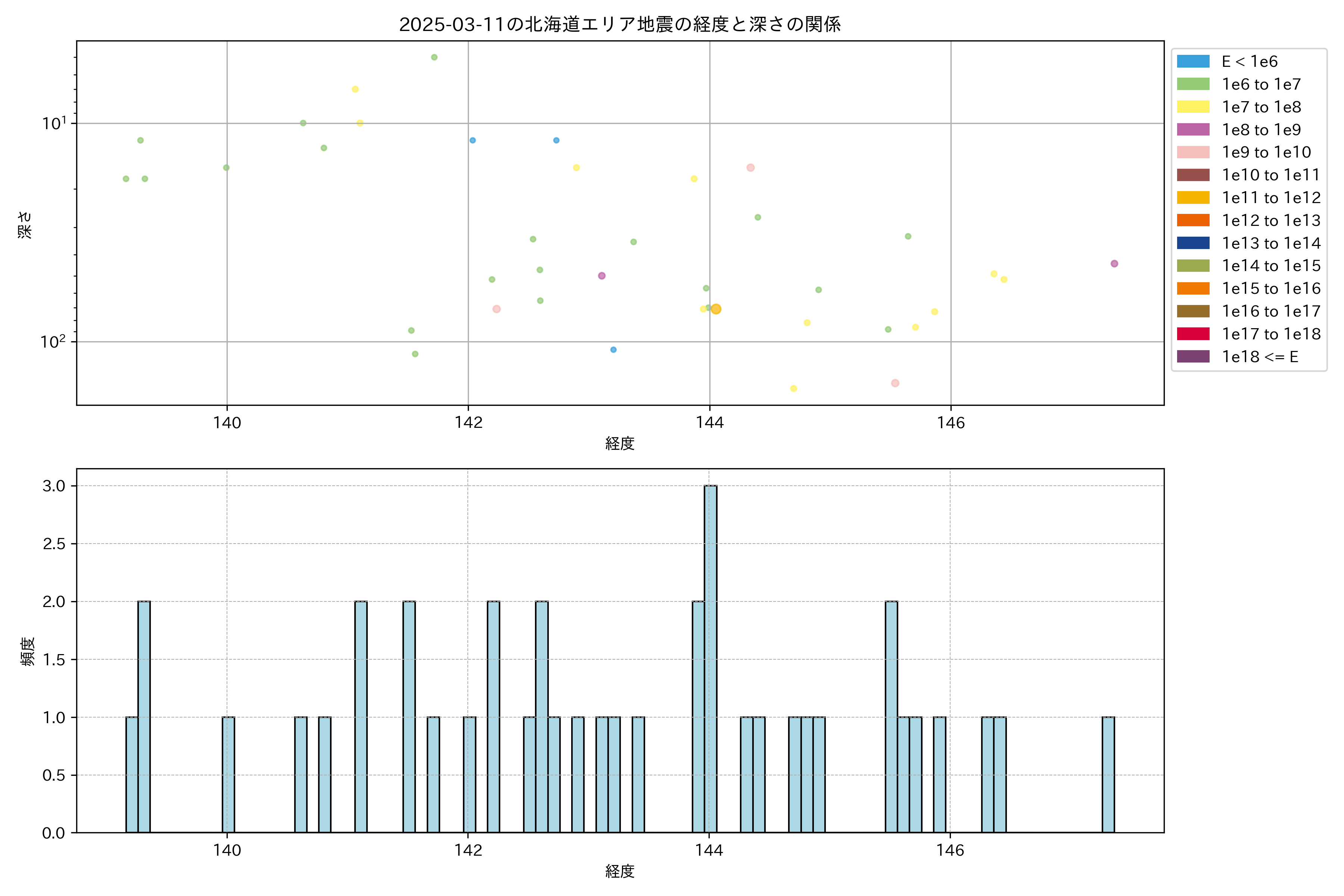Click the navy 1e13 to 1e14 legend swatch
This screenshot has width=1344, height=896.
pyautogui.click(x=1192, y=243)
